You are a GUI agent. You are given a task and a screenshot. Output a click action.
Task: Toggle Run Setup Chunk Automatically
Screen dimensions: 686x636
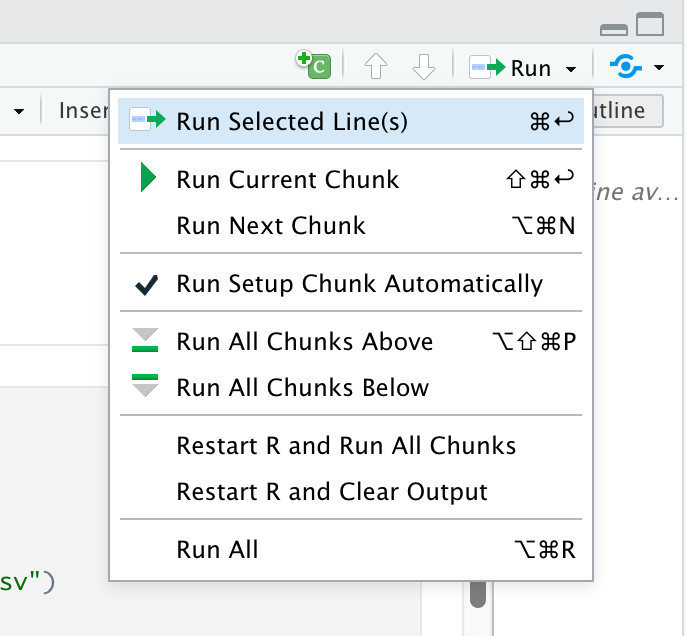point(351,283)
